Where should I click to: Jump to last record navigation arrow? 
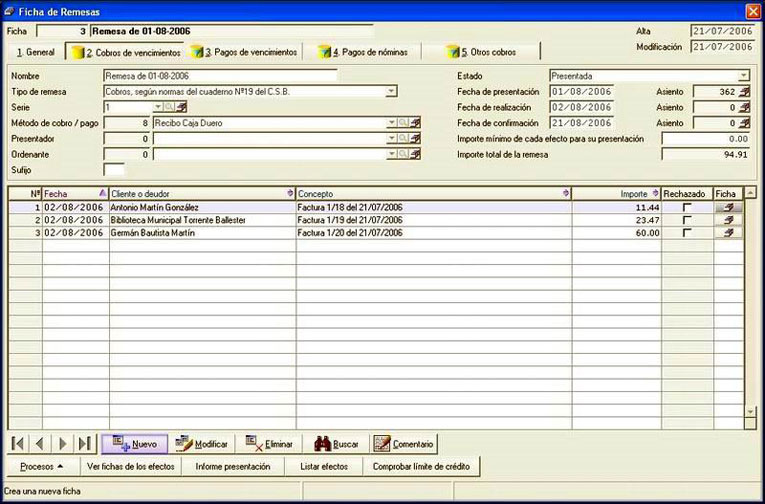[85, 444]
